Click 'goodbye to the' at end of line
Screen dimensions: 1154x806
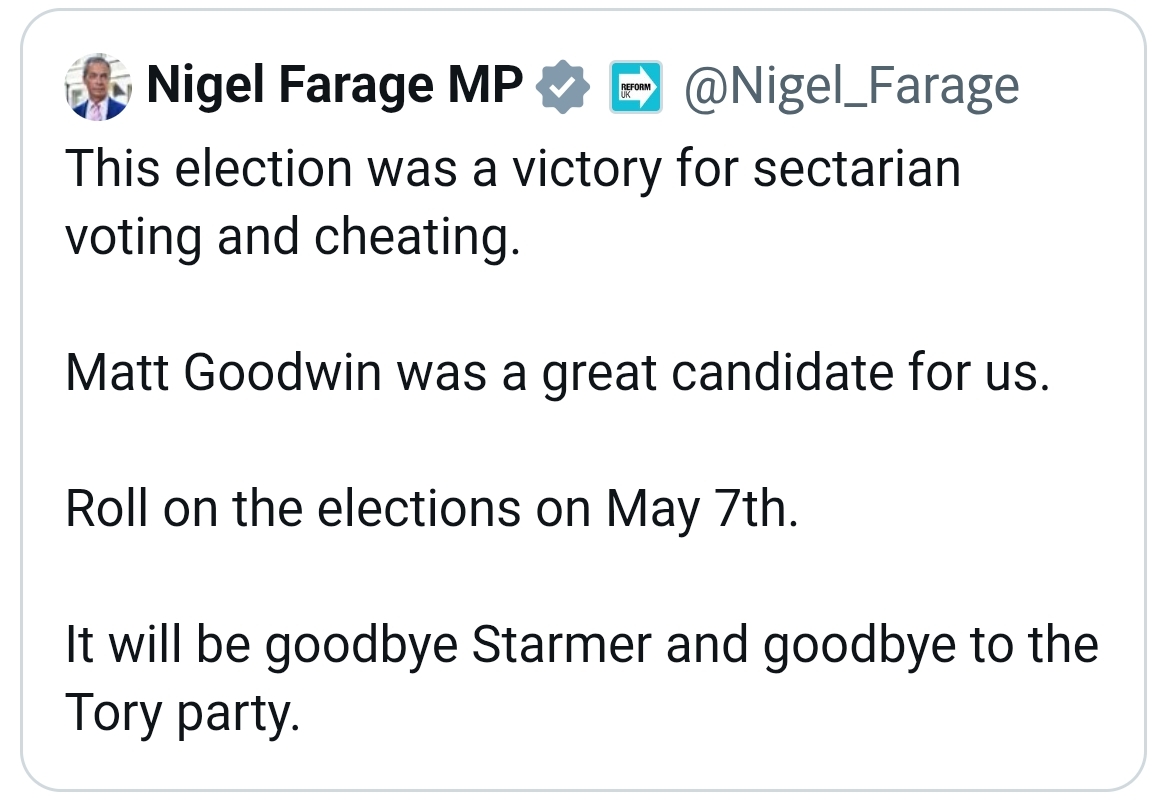point(930,644)
